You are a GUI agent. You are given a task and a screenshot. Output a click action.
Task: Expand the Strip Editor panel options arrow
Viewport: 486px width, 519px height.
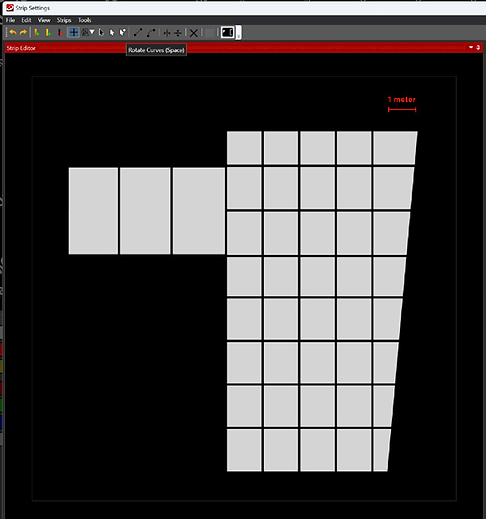pos(471,47)
